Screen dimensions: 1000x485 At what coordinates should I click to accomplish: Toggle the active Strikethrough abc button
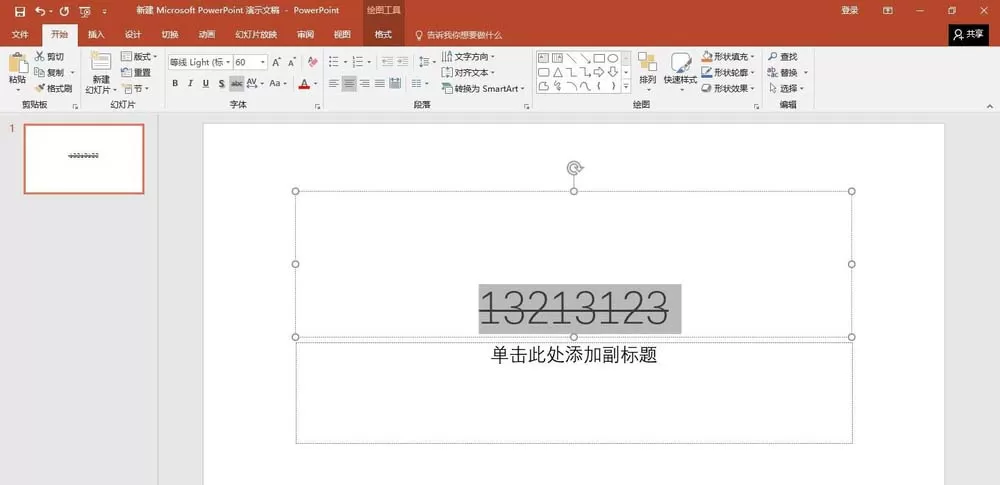[x=237, y=84]
